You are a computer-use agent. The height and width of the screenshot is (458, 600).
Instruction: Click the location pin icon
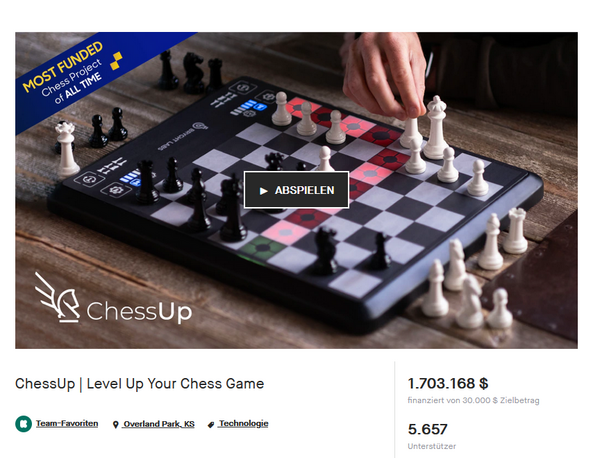116,424
